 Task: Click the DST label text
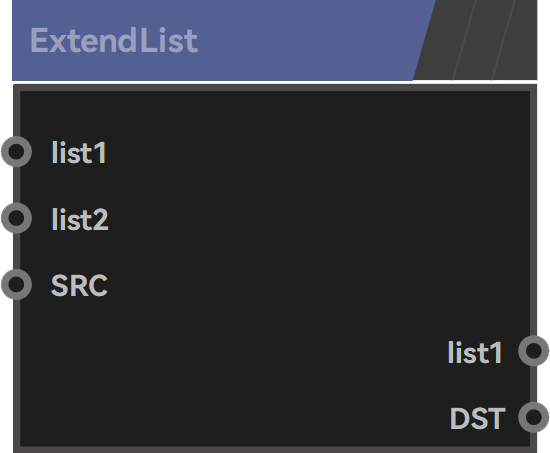pyautogui.click(x=477, y=418)
